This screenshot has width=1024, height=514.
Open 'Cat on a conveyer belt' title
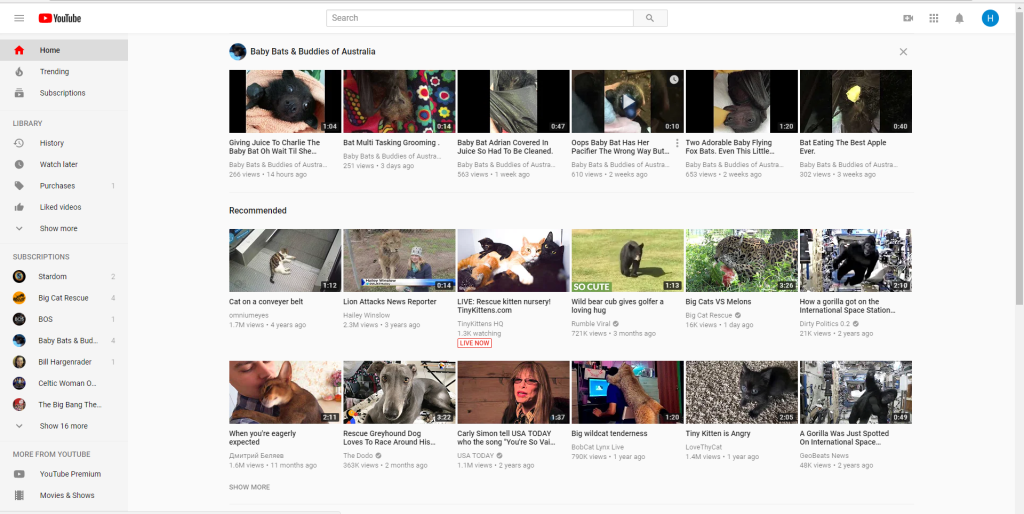[266, 302]
